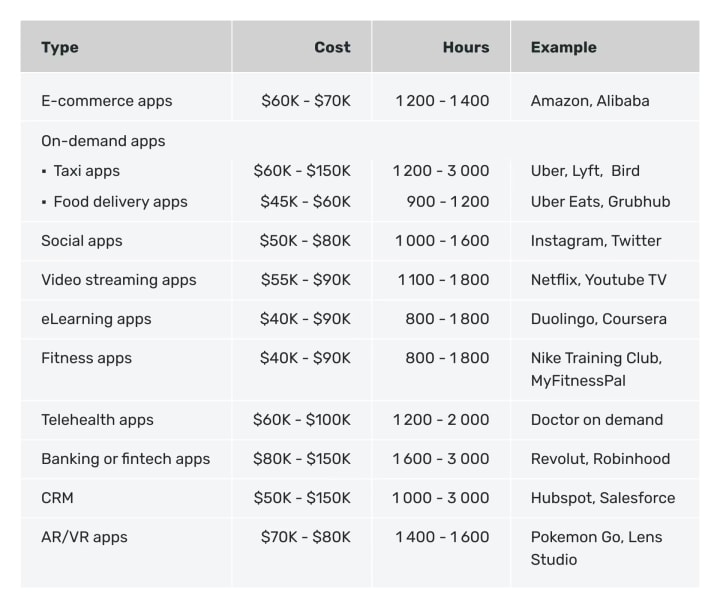This screenshot has width=720, height=608.
Task: Select the Fitness apps cell
Action: point(86,358)
